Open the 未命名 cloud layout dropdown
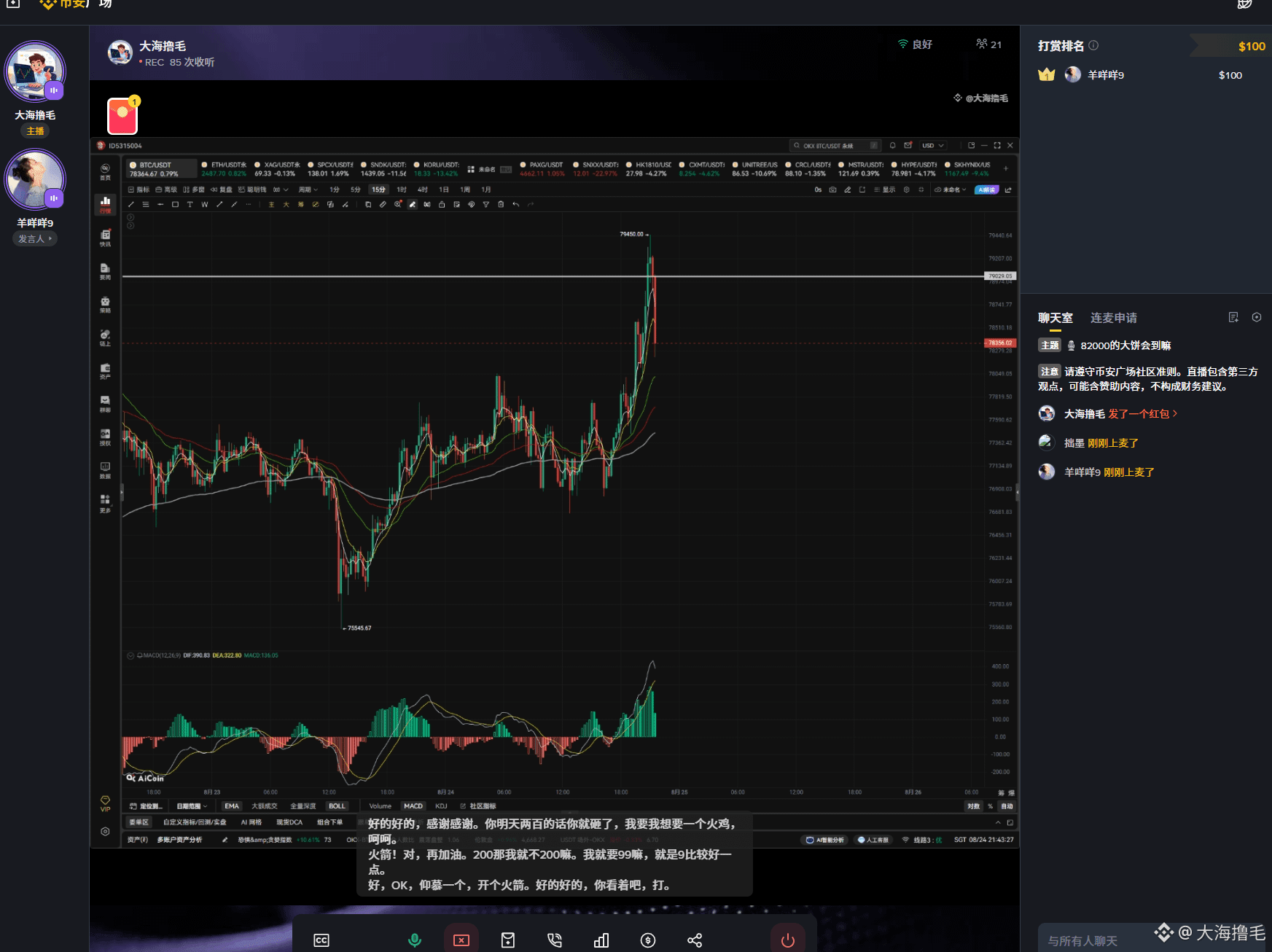The width and height of the screenshot is (1272, 952). (x=951, y=190)
